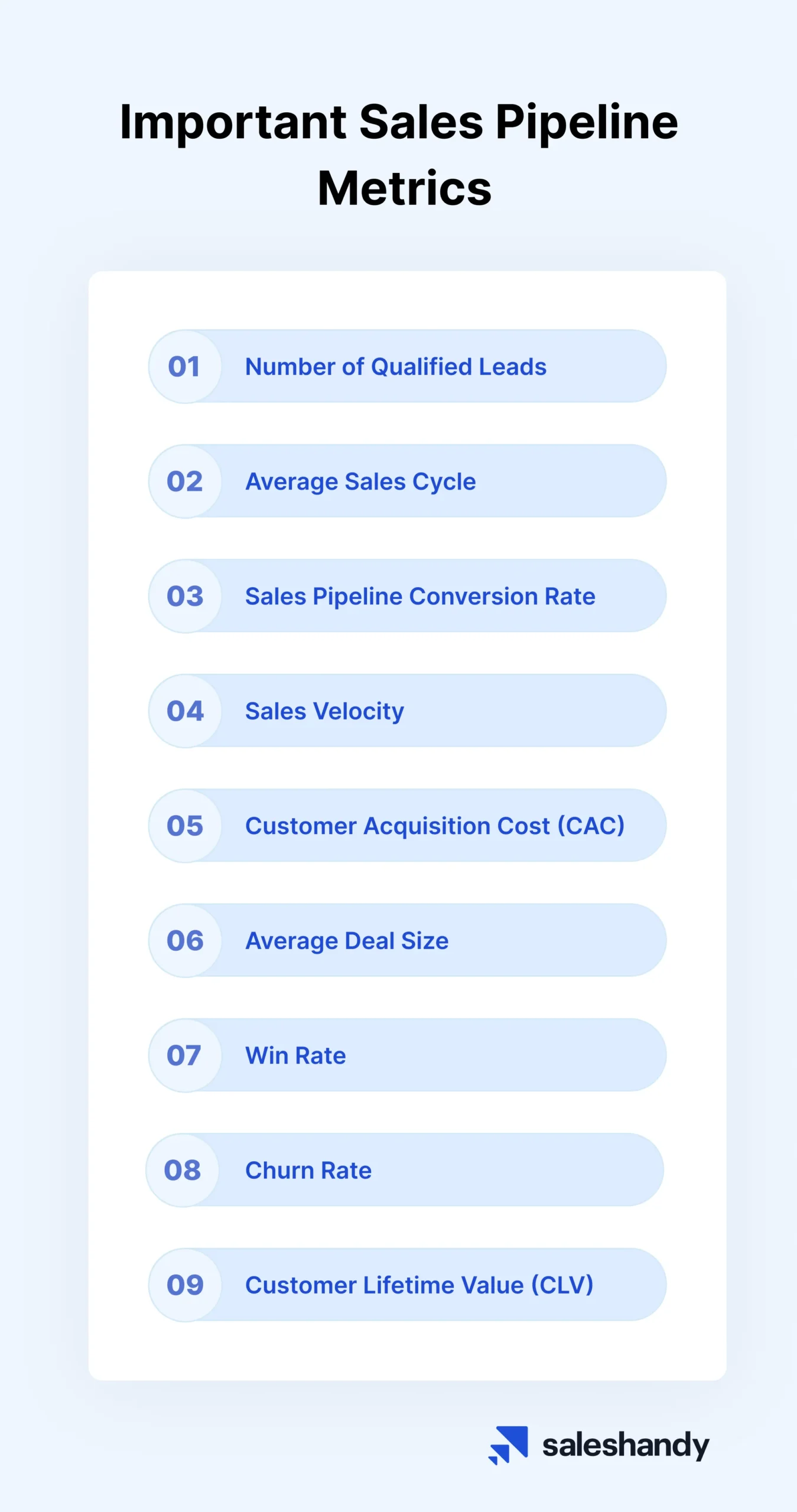Click the 06 number badge

coord(185,940)
